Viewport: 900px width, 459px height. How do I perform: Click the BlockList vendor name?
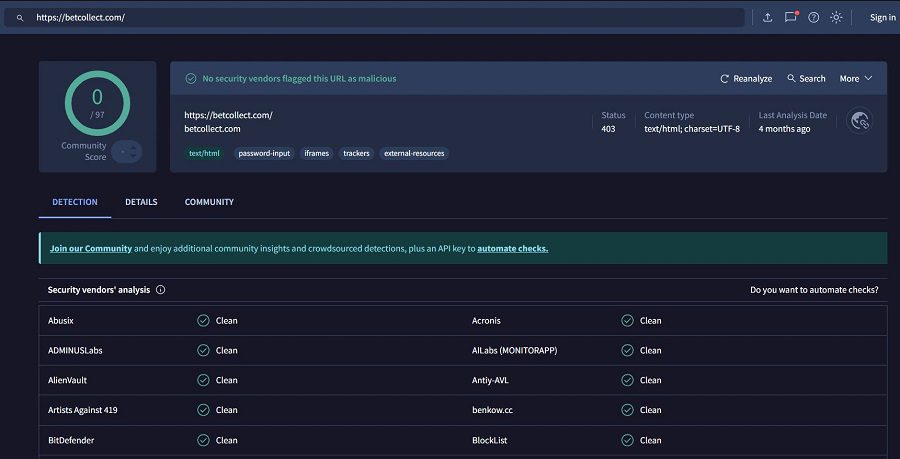point(490,441)
